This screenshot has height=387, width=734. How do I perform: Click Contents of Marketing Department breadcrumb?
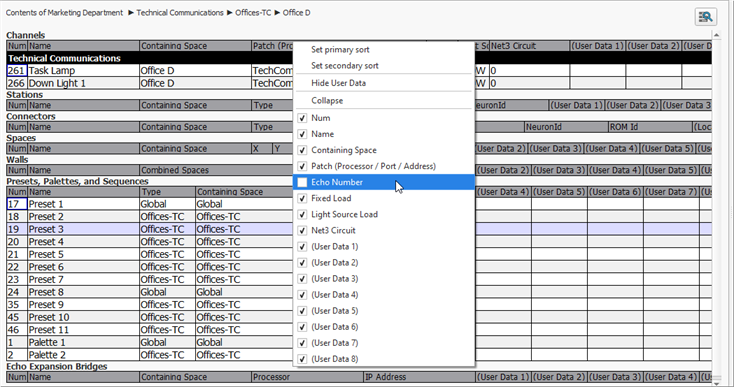64,13
